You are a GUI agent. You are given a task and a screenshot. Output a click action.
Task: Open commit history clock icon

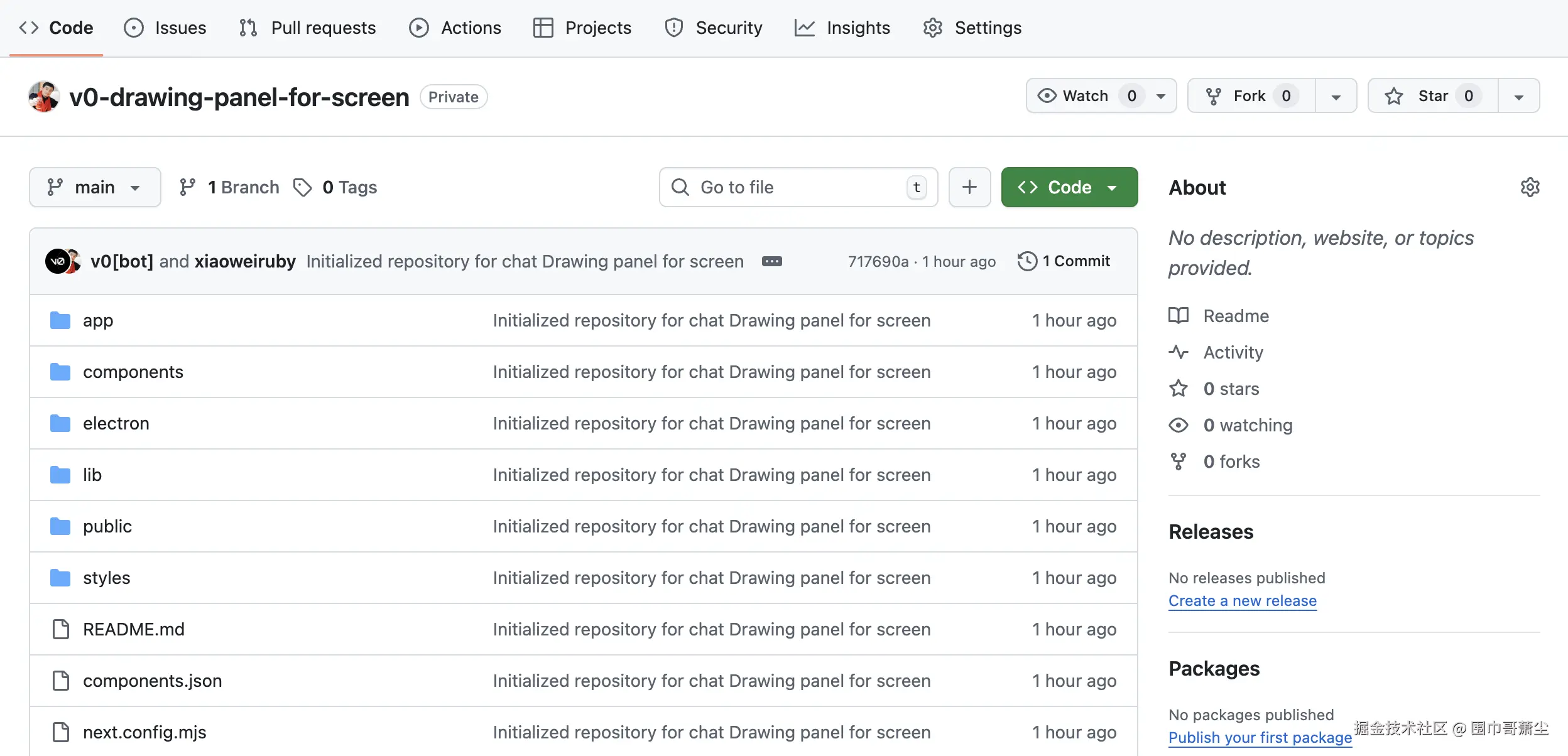1027,261
